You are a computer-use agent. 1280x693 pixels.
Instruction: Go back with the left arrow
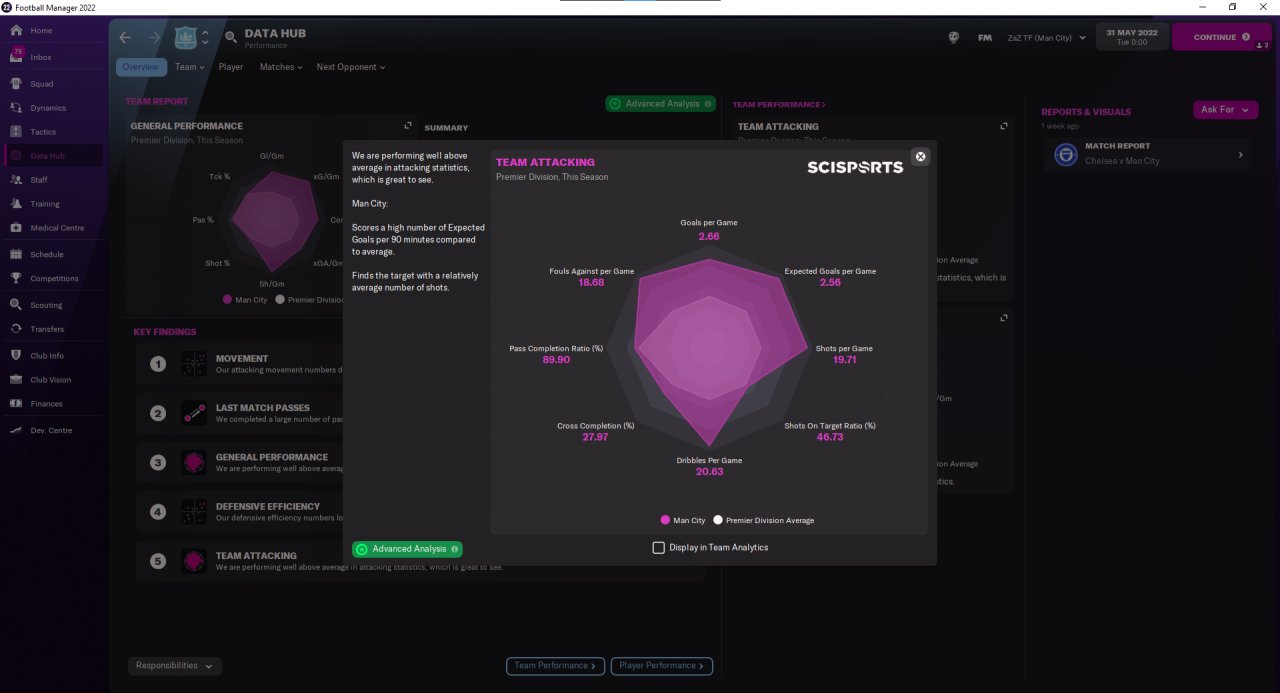point(125,38)
